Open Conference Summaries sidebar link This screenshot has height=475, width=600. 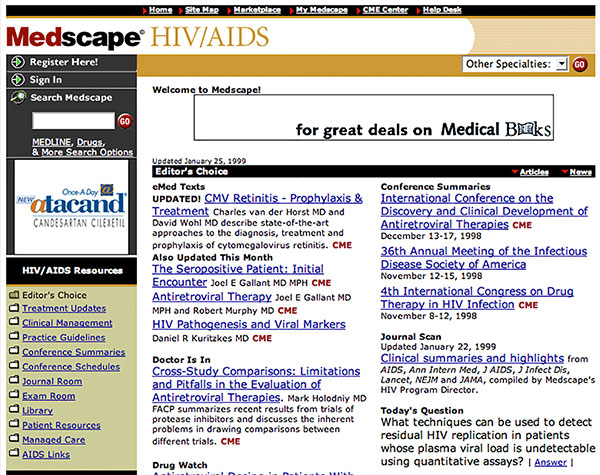click(74, 352)
